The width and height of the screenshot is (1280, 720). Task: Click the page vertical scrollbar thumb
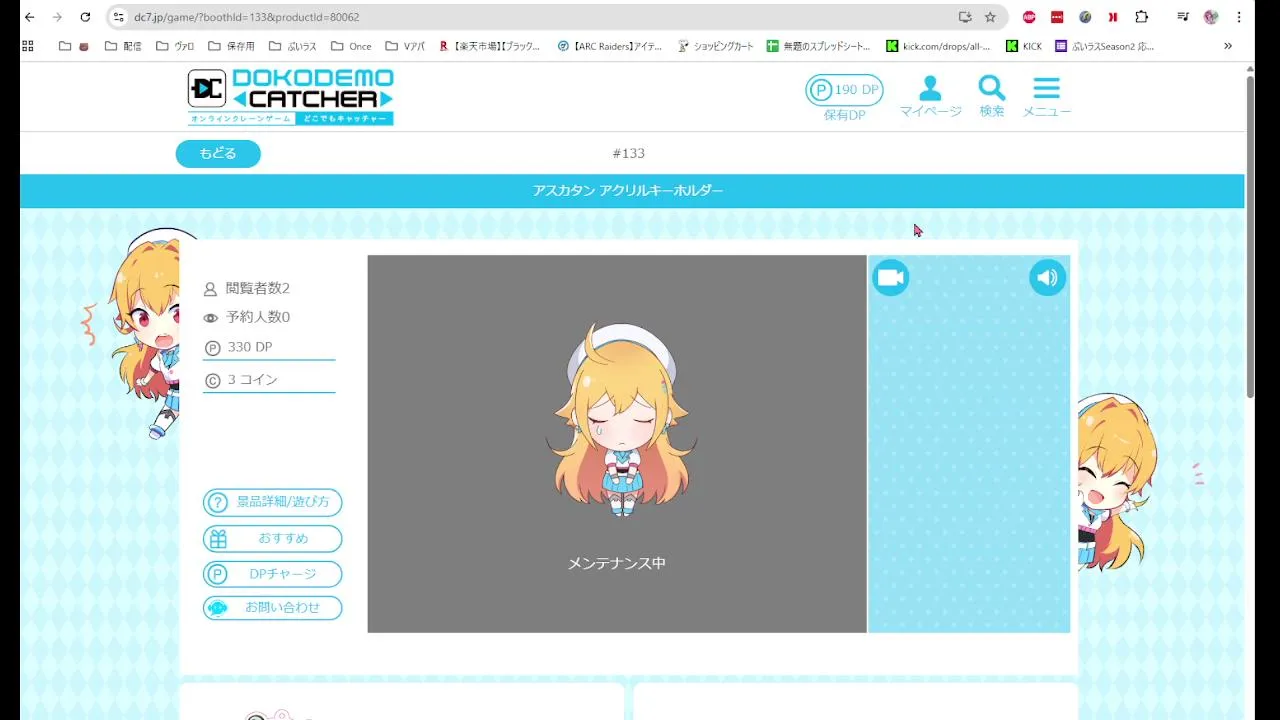click(1250, 237)
